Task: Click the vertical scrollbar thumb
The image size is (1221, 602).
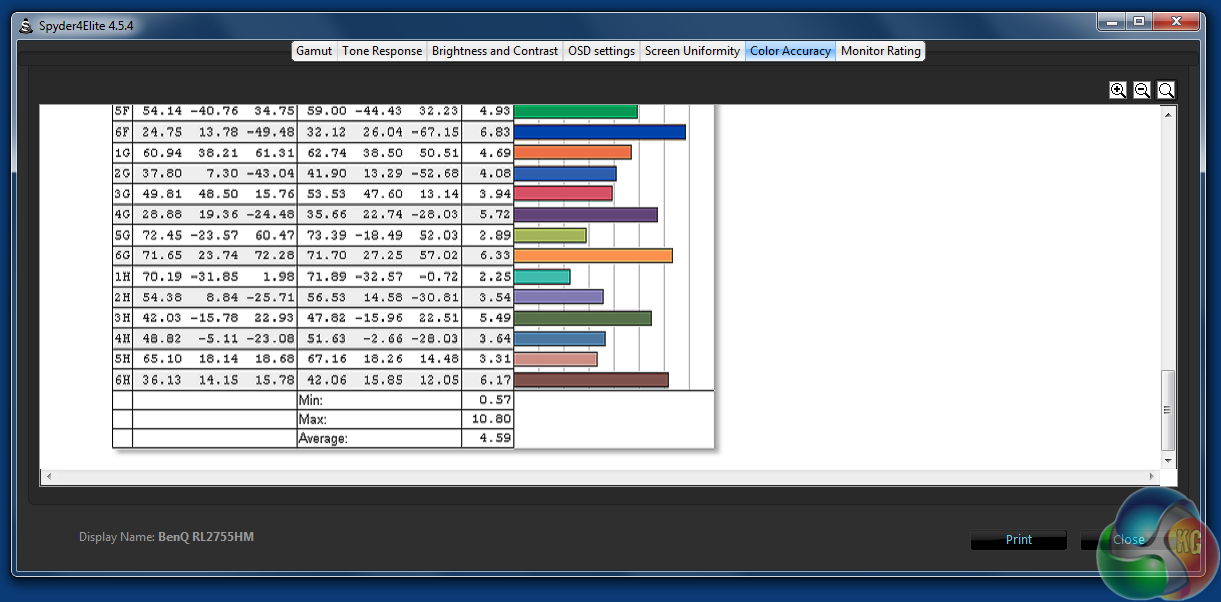Action: click(x=1169, y=410)
